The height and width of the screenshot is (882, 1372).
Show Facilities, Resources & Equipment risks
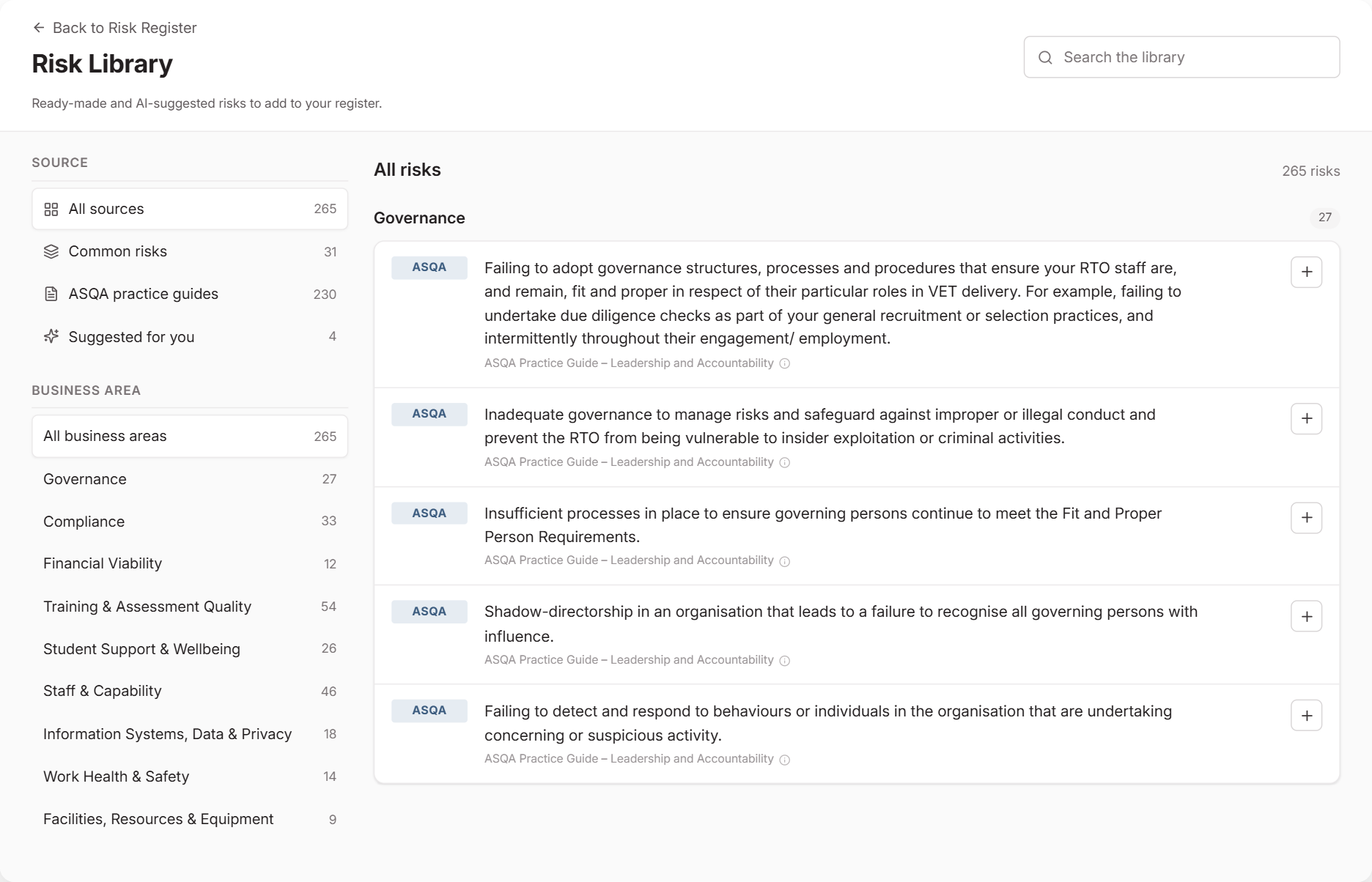click(190, 819)
